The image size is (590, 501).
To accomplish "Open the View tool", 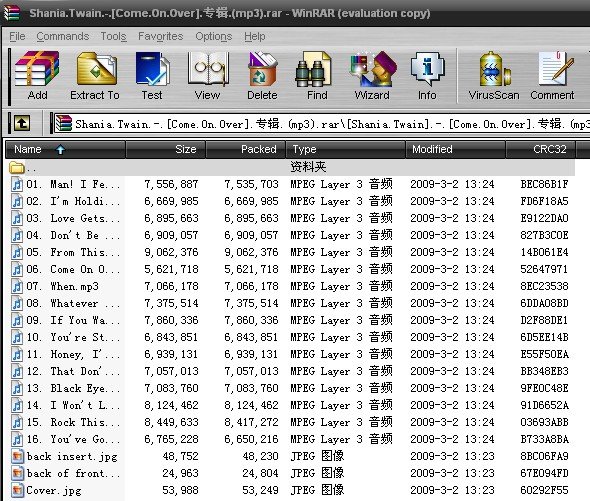I will (x=208, y=75).
